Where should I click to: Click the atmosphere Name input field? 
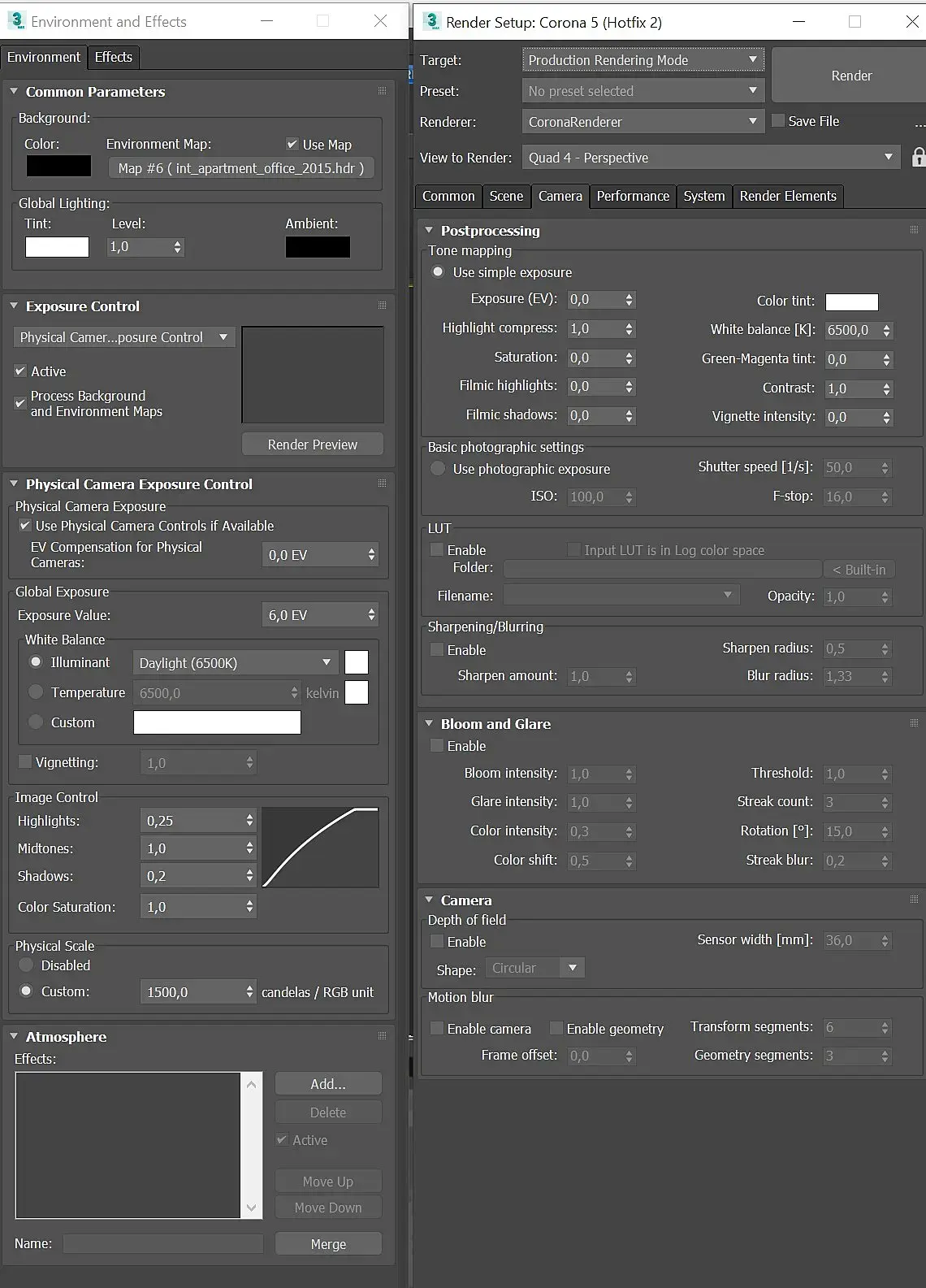[x=163, y=1244]
